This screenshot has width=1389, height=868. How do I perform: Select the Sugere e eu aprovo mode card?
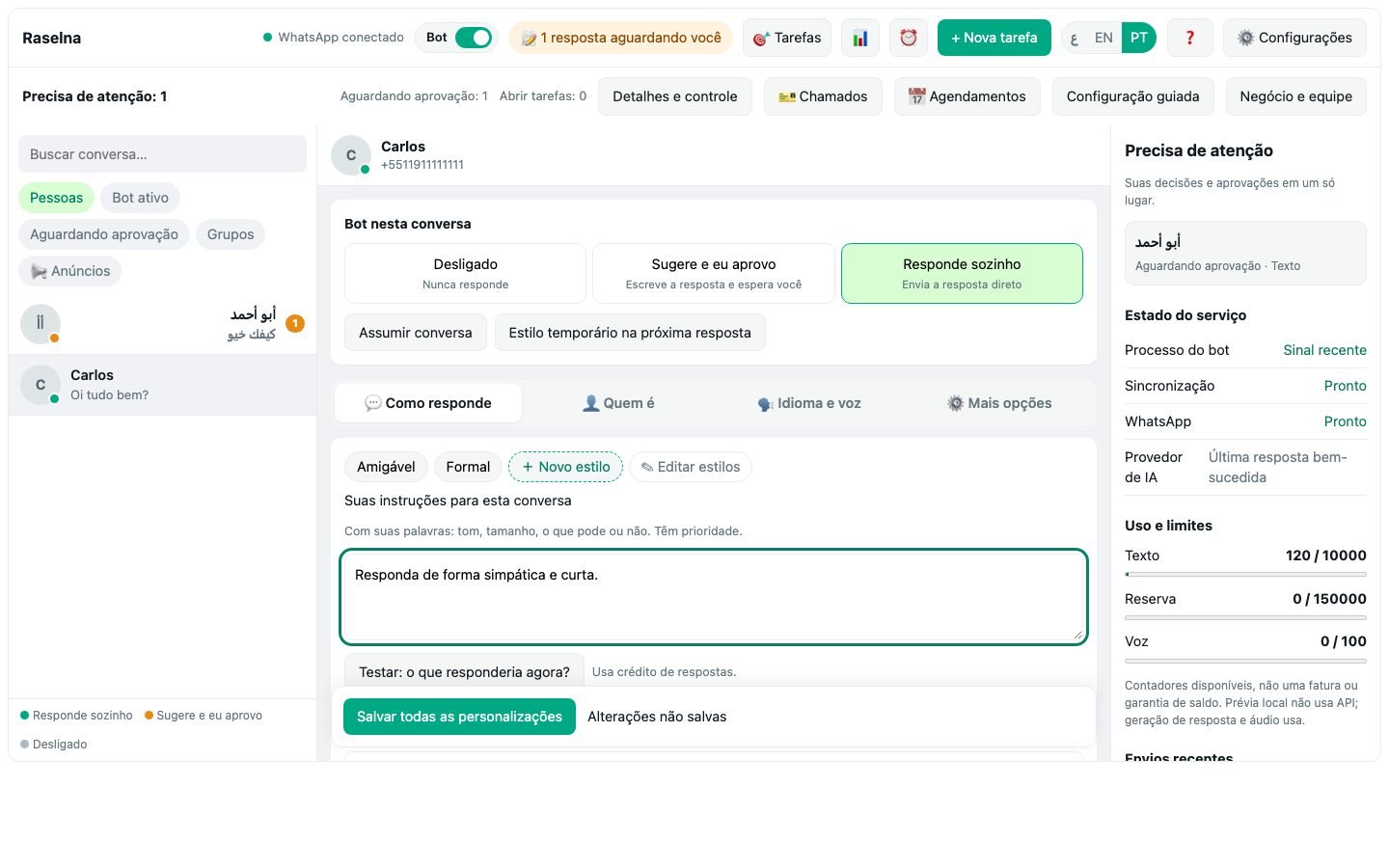pyautogui.click(x=714, y=273)
